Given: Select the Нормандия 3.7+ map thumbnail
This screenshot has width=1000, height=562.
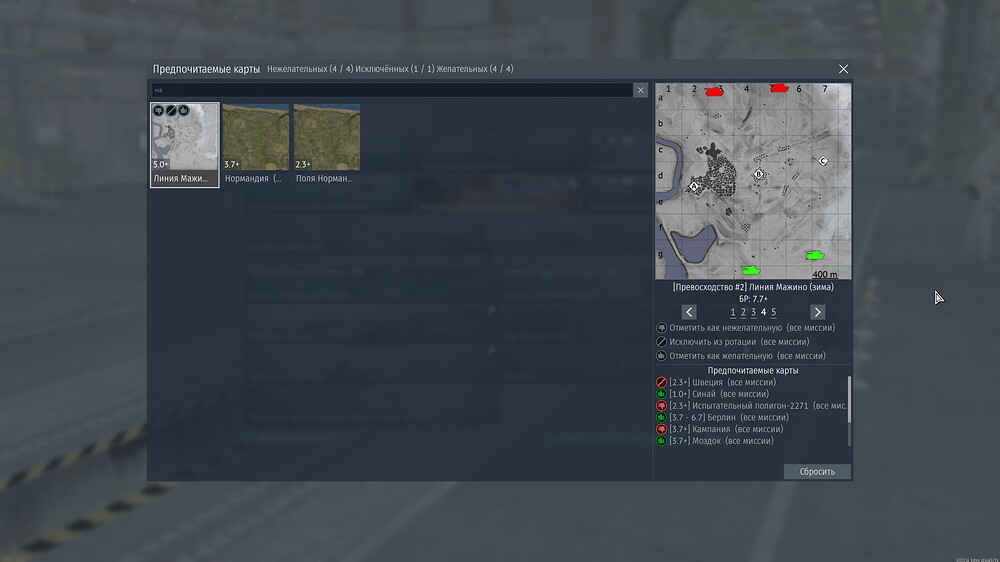Looking at the screenshot, I should [256, 145].
